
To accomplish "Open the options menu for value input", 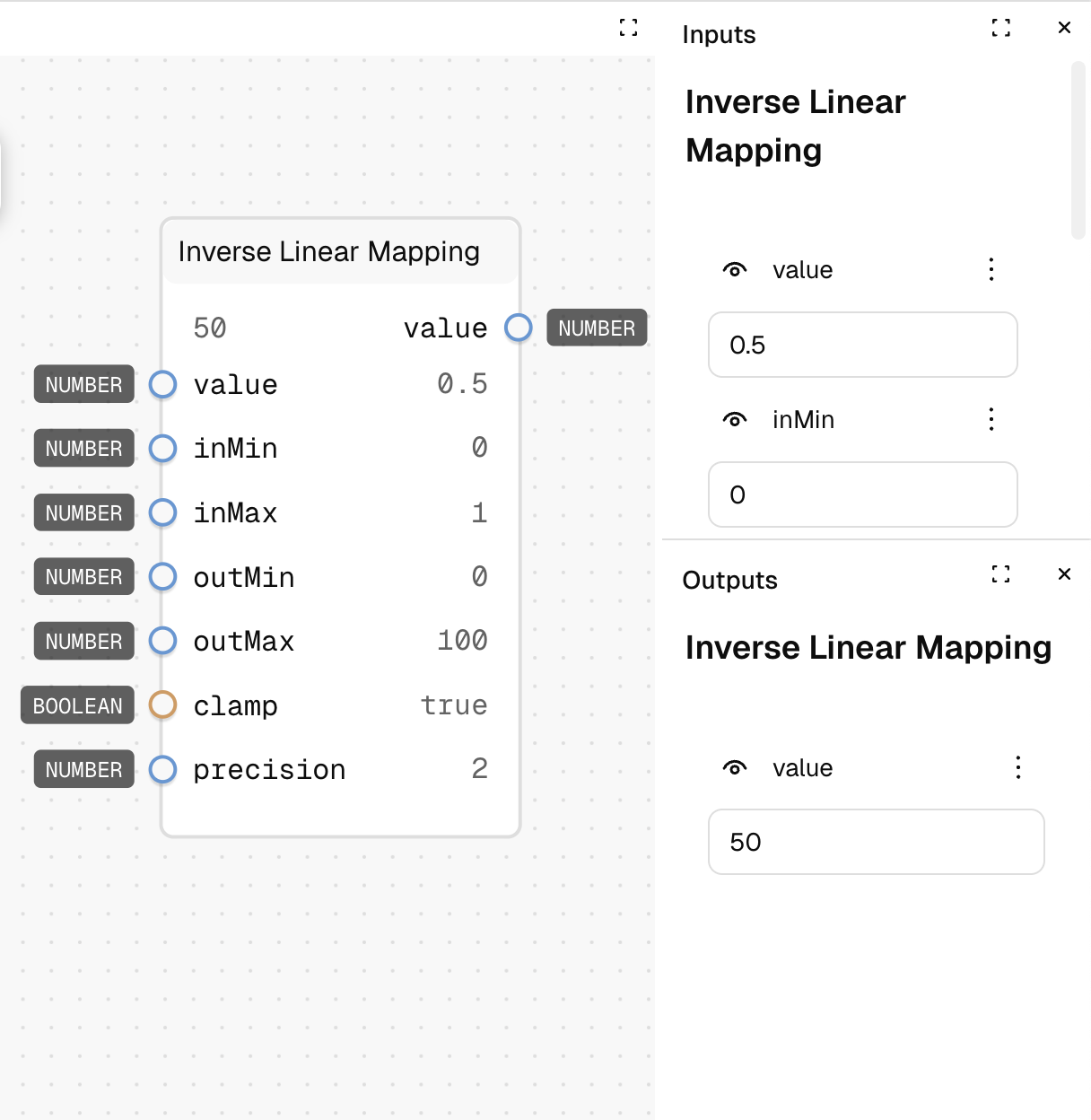I will pyautogui.click(x=991, y=270).
